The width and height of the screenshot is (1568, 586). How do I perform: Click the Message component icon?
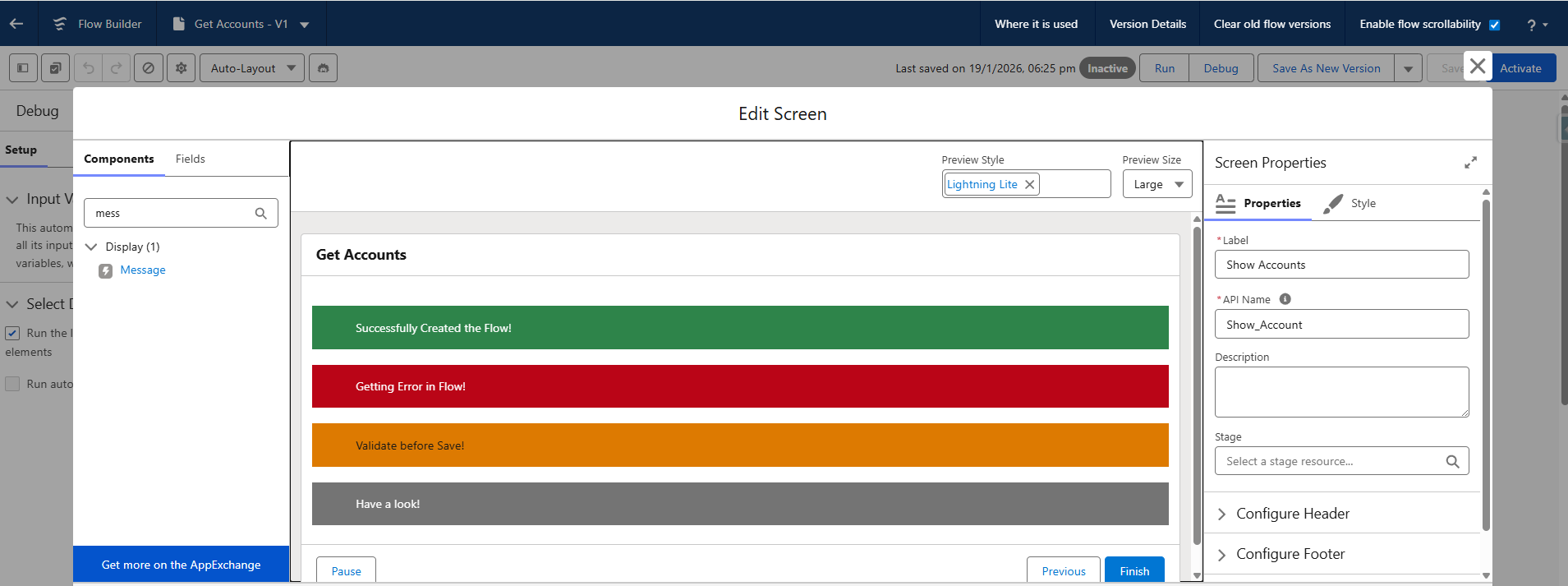[x=106, y=271]
